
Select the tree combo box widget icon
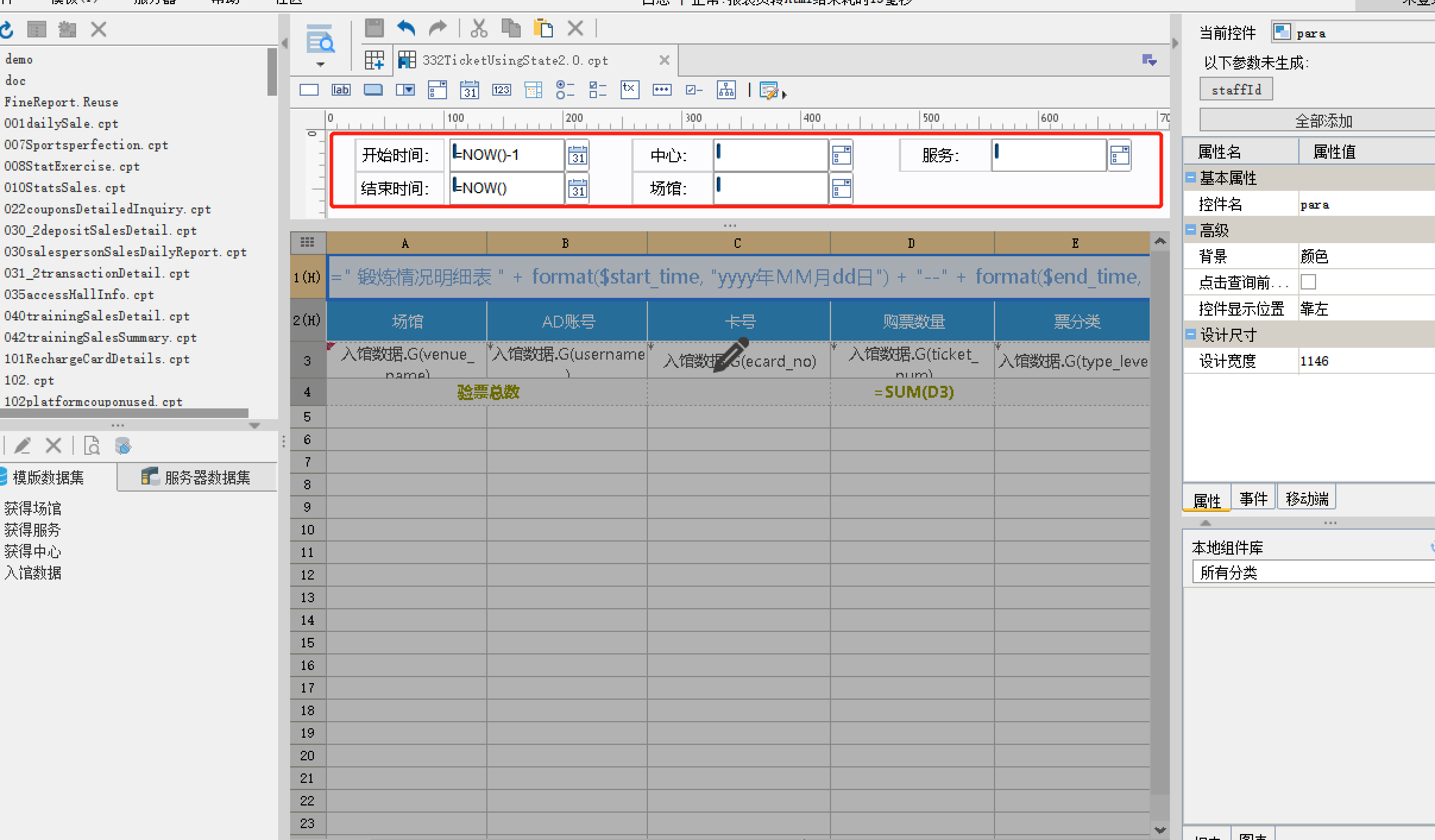point(534,90)
